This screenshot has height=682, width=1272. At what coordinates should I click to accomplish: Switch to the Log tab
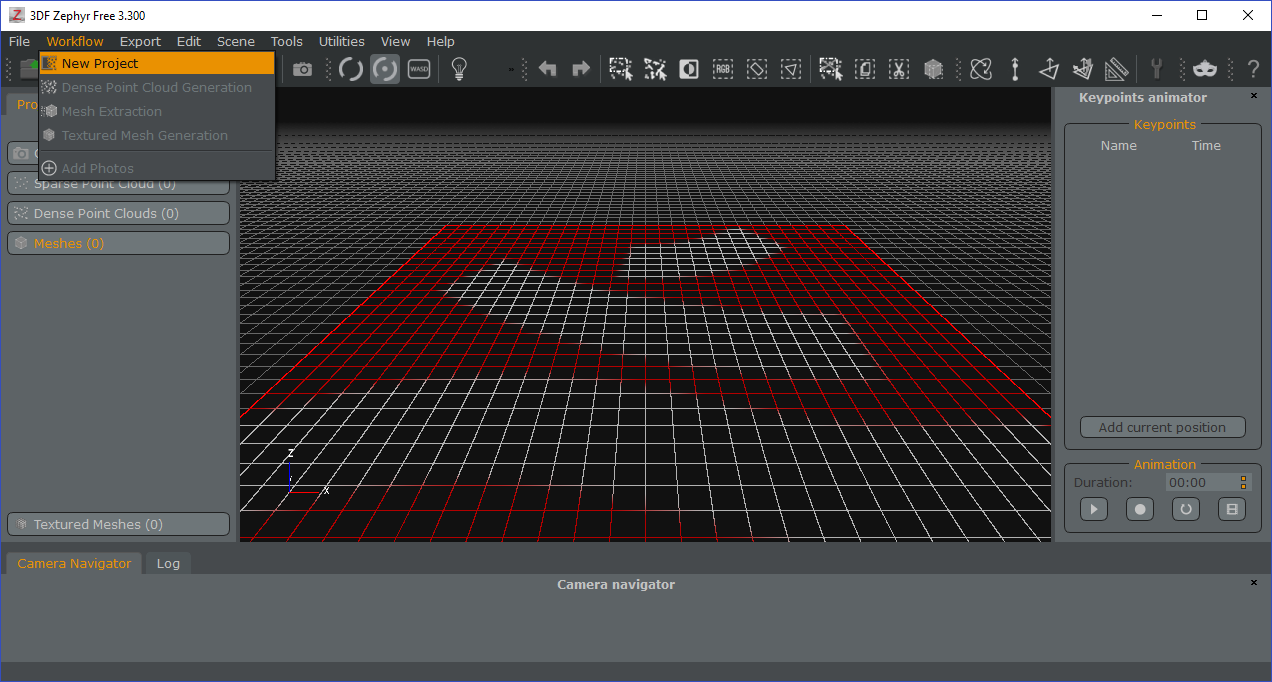tap(168, 563)
